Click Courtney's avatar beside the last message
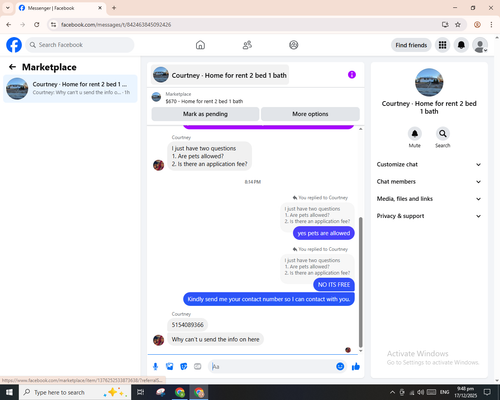This screenshot has width=500, height=400. pos(158,340)
